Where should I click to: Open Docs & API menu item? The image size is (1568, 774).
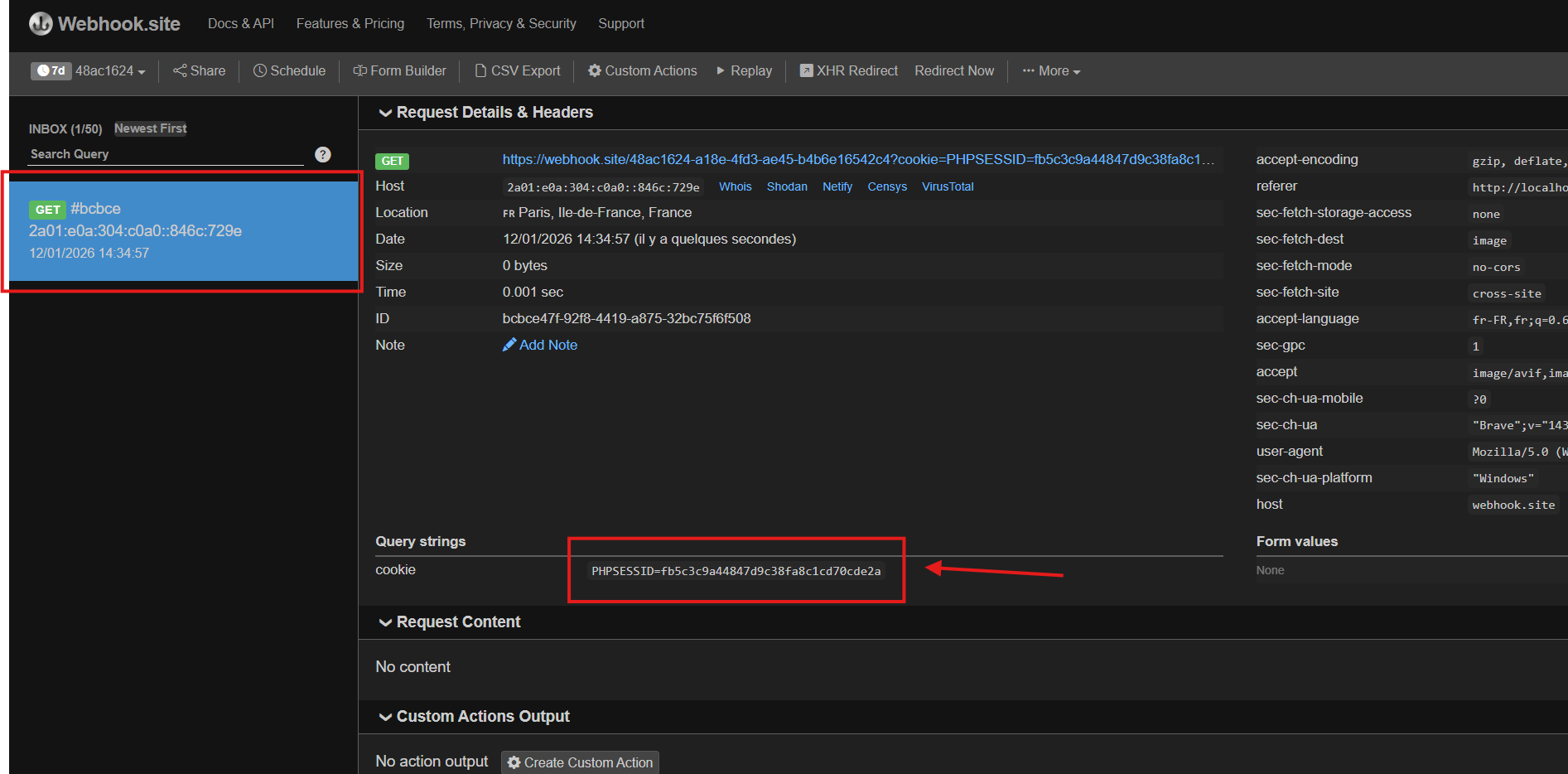(240, 24)
